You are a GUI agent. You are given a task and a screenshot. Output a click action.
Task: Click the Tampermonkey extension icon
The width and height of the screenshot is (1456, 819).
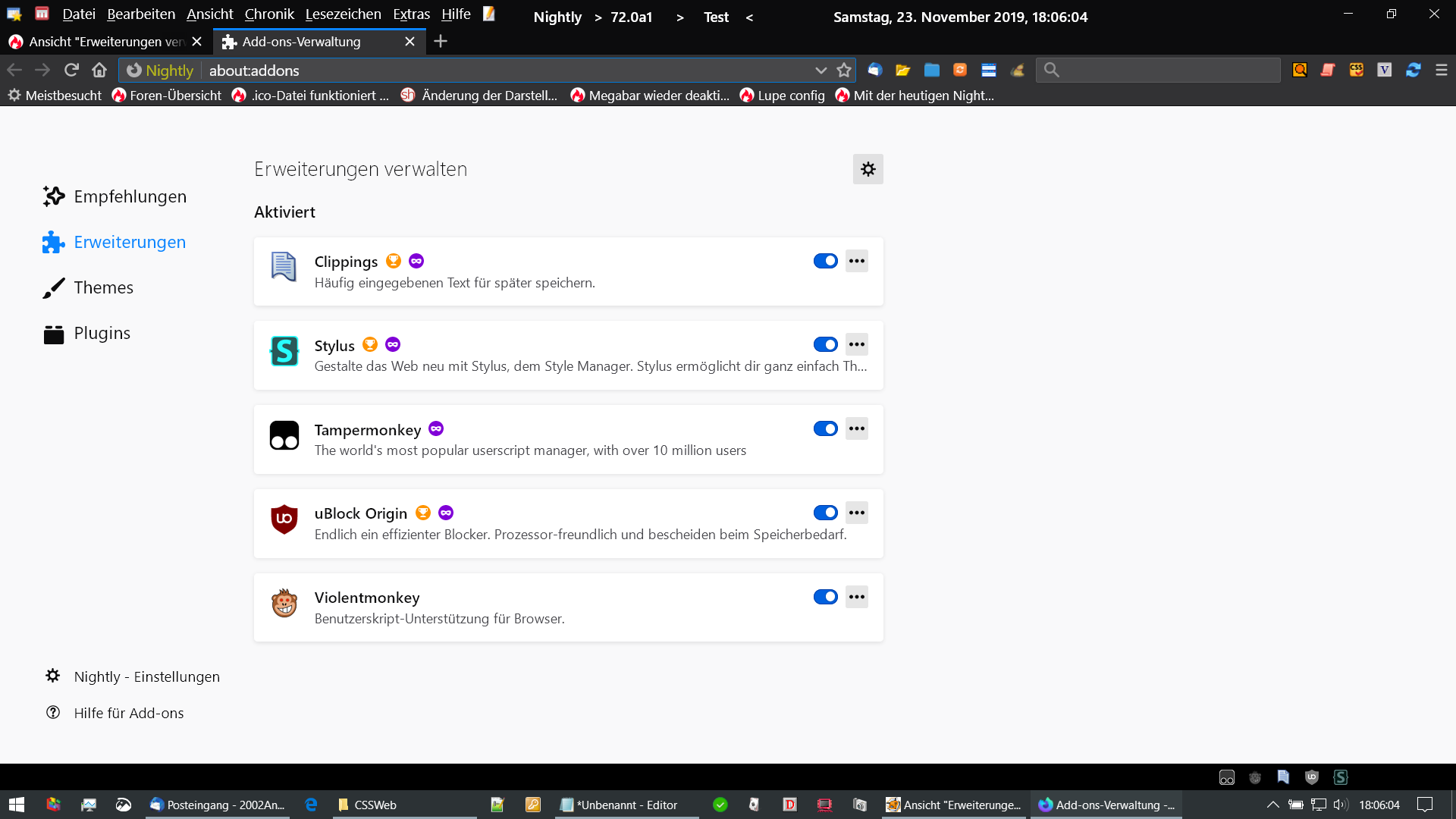284,435
